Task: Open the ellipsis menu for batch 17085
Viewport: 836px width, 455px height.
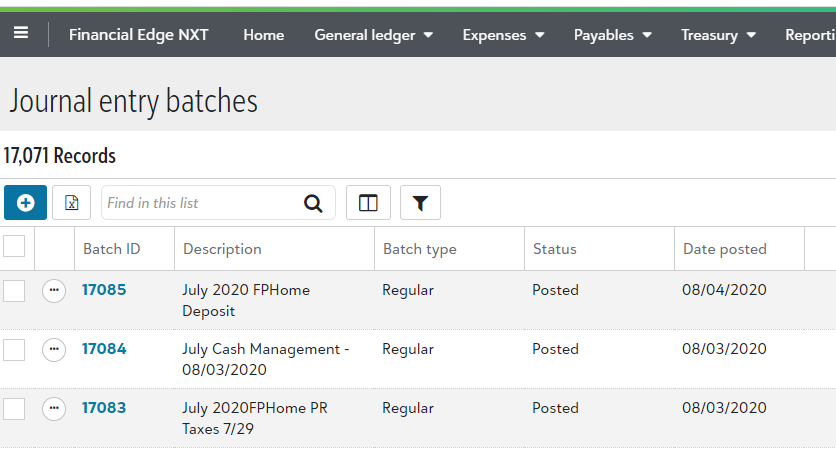Action: point(54,291)
